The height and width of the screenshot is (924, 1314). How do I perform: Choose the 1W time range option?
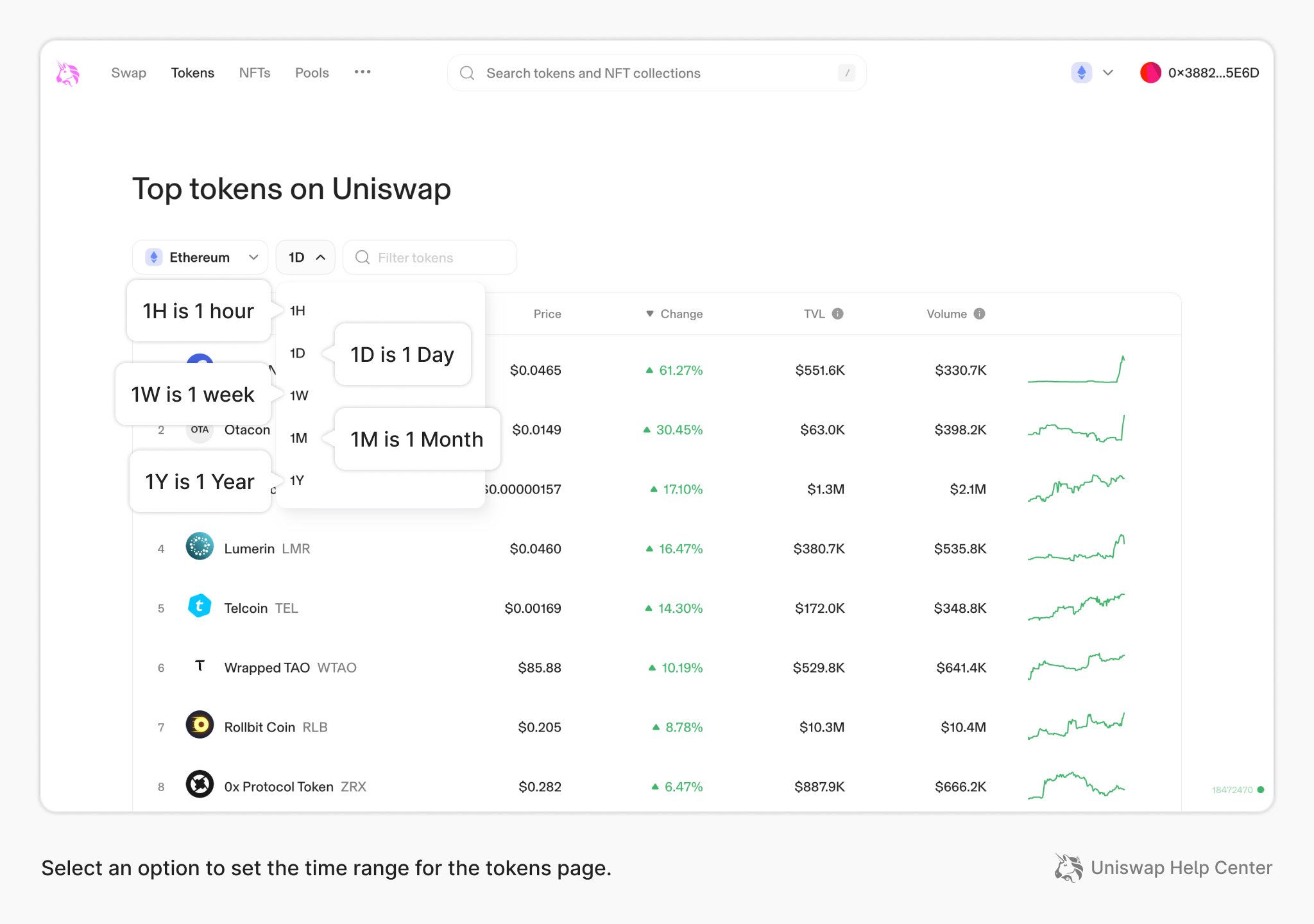click(299, 395)
